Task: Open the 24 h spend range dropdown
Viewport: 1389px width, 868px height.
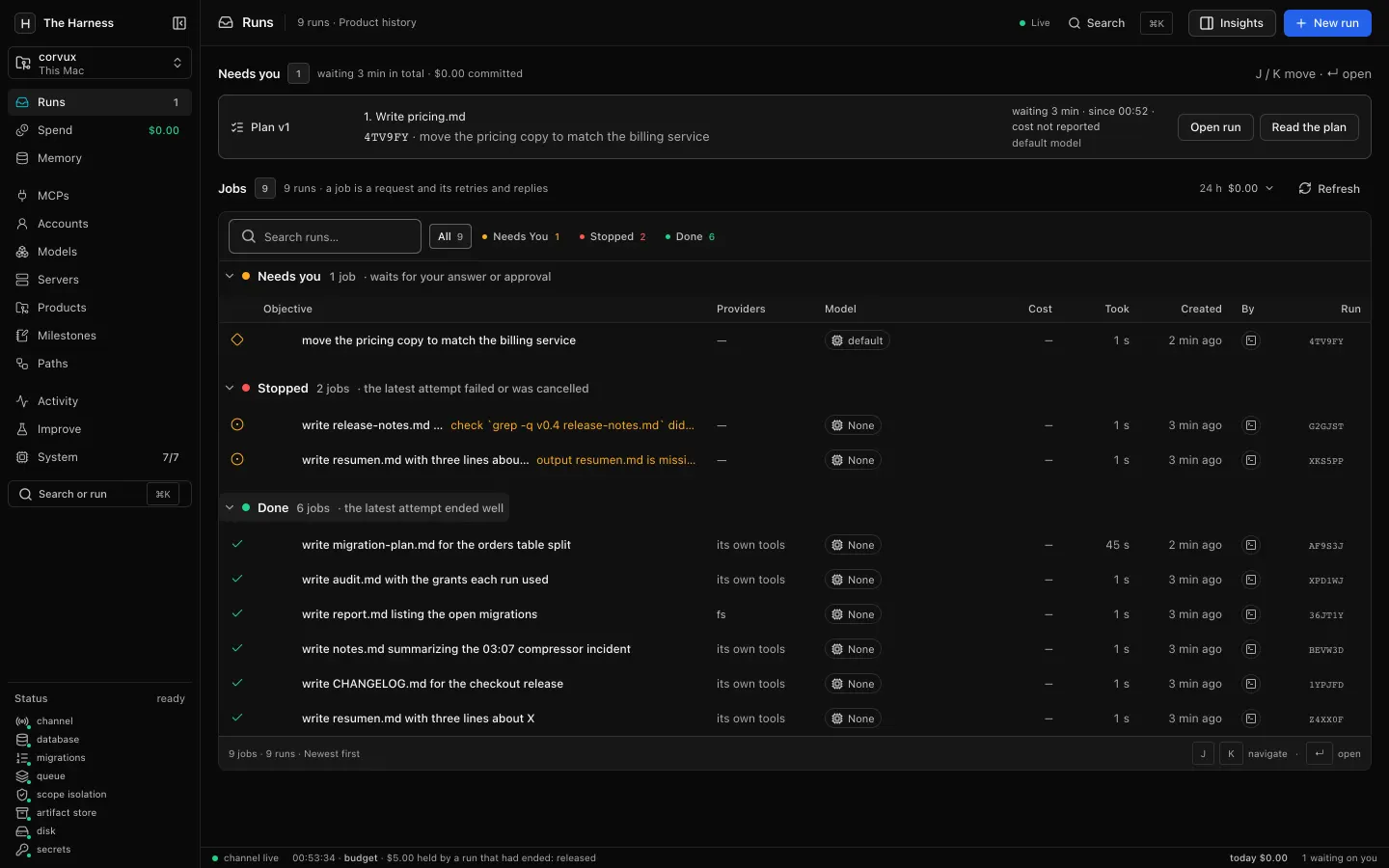Action: tap(1236, 189)
